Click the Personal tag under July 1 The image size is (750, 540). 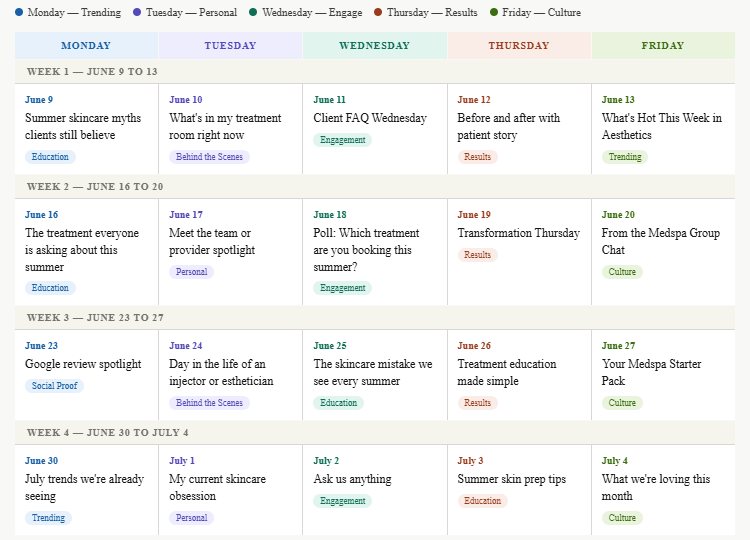click(191, 518)
